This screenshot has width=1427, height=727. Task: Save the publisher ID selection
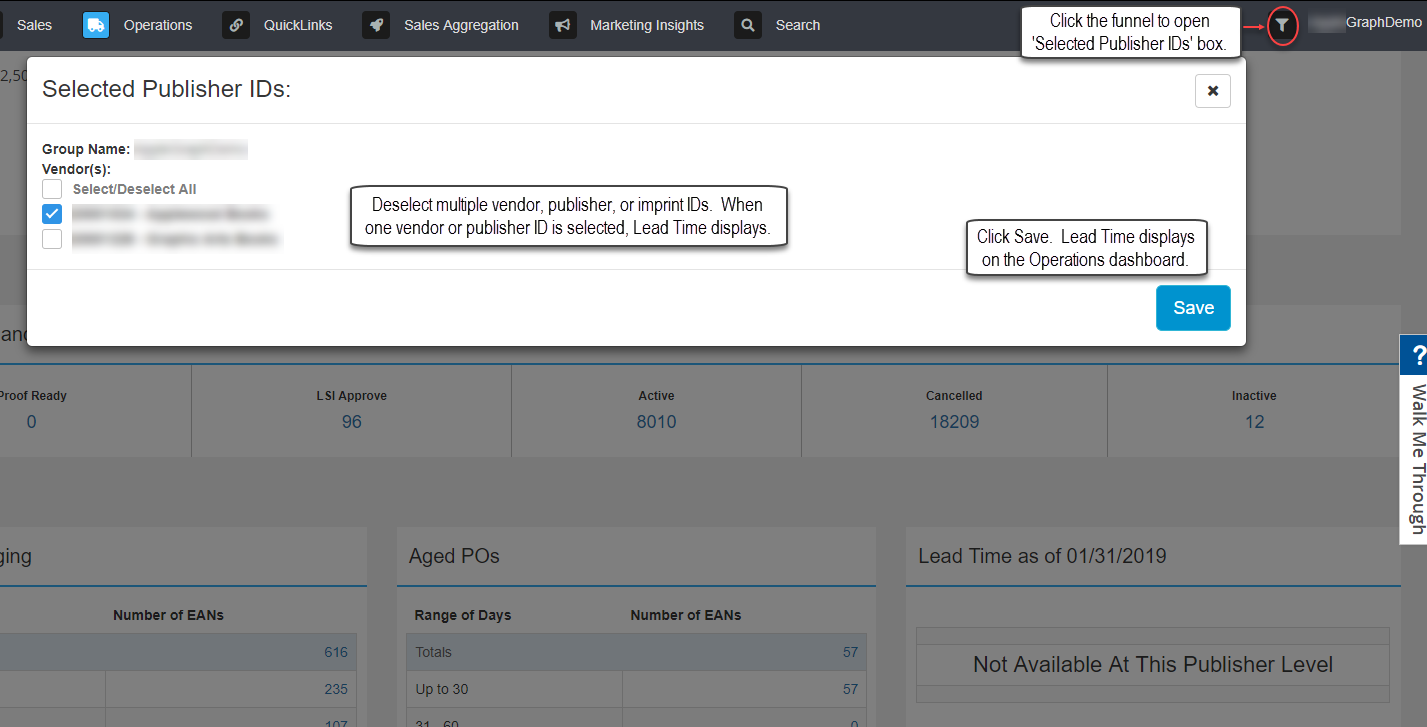[x=1193, y=308]
